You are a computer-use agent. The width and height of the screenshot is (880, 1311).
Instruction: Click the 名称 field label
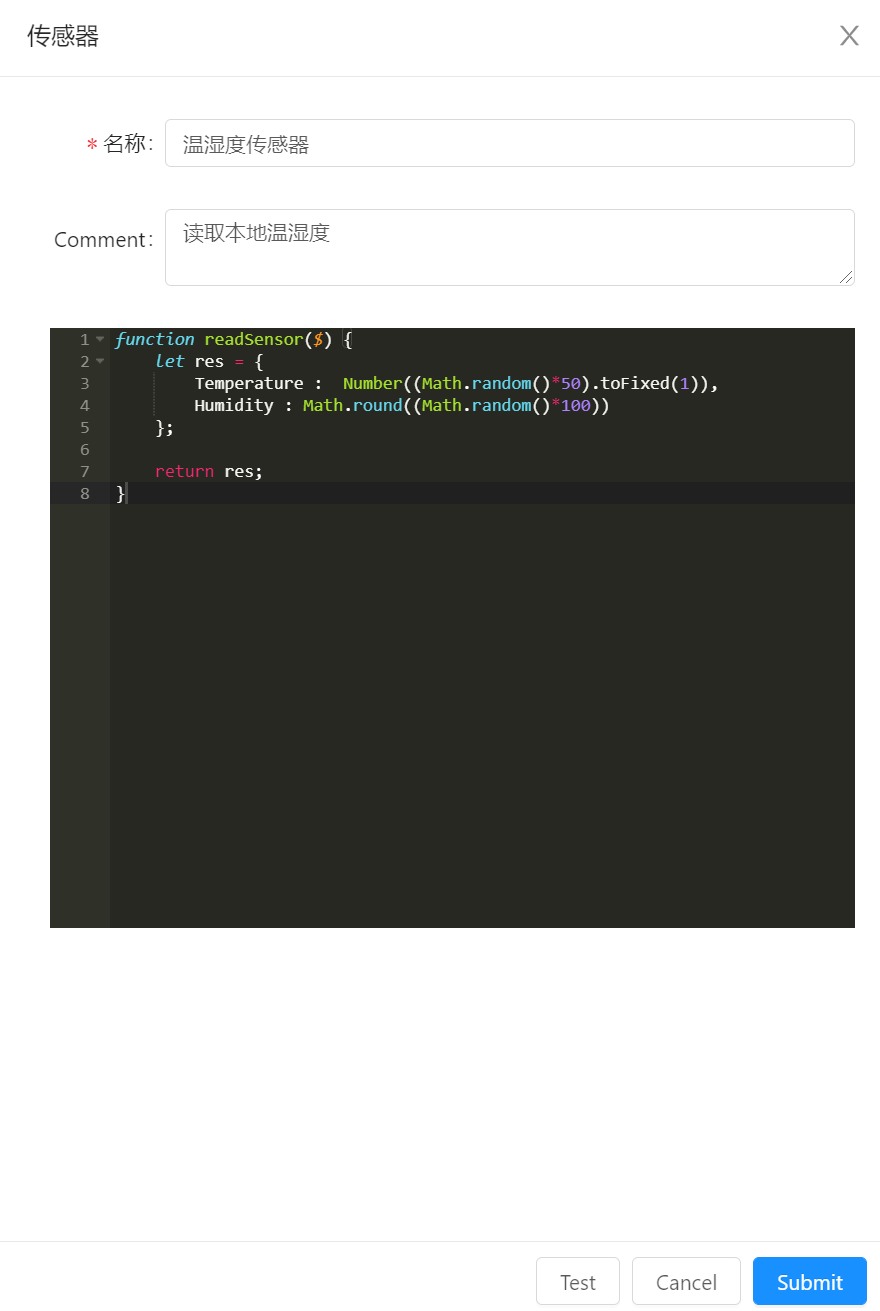[126, 144]
